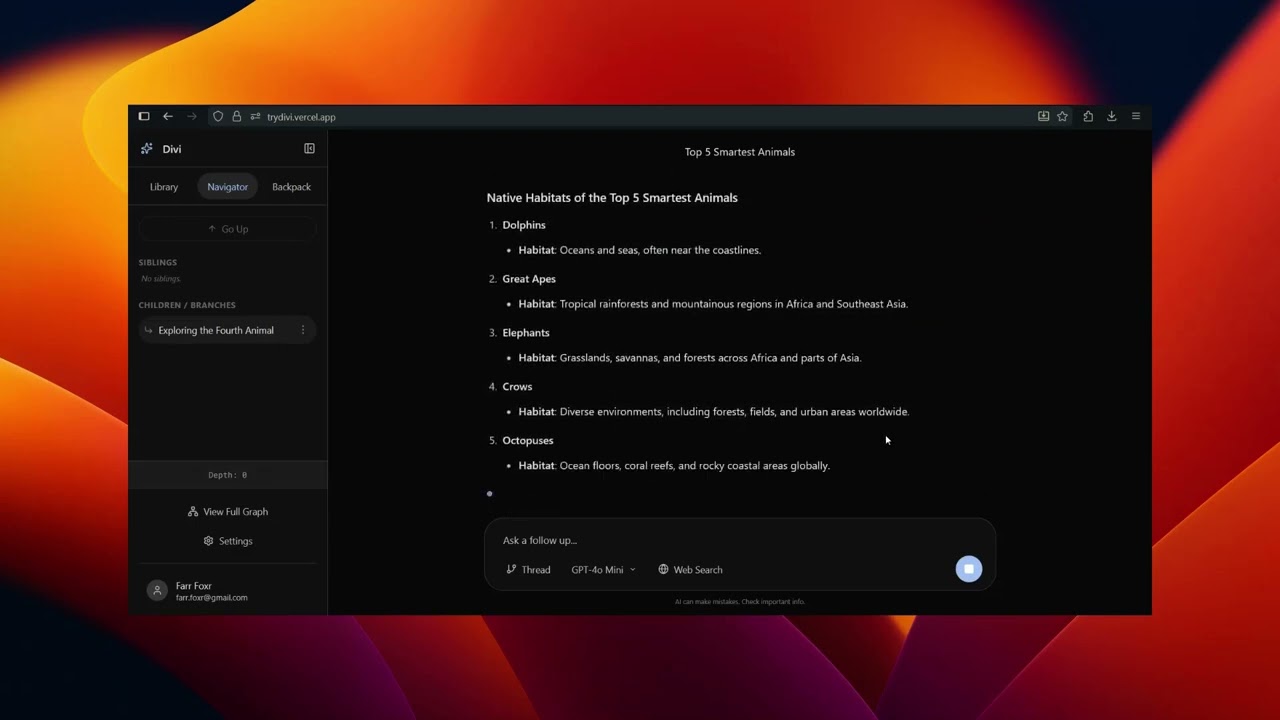Click the Elephants list item
The height and width of the screenshot is (720, 1280).
point(526,333)
